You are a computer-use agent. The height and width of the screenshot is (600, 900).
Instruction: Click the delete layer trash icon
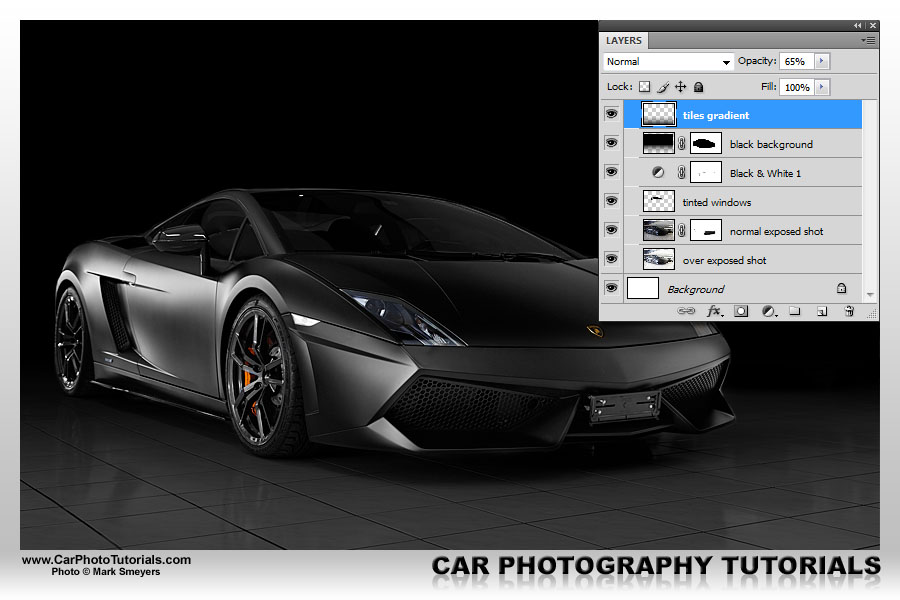point(849,311)
